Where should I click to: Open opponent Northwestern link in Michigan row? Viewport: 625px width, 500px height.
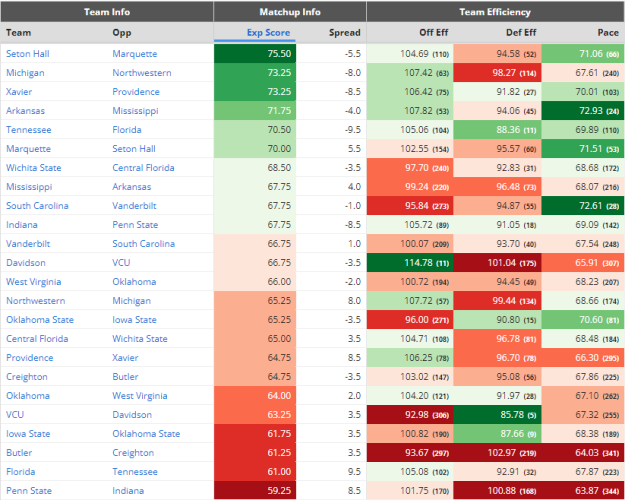coord(142,73)
